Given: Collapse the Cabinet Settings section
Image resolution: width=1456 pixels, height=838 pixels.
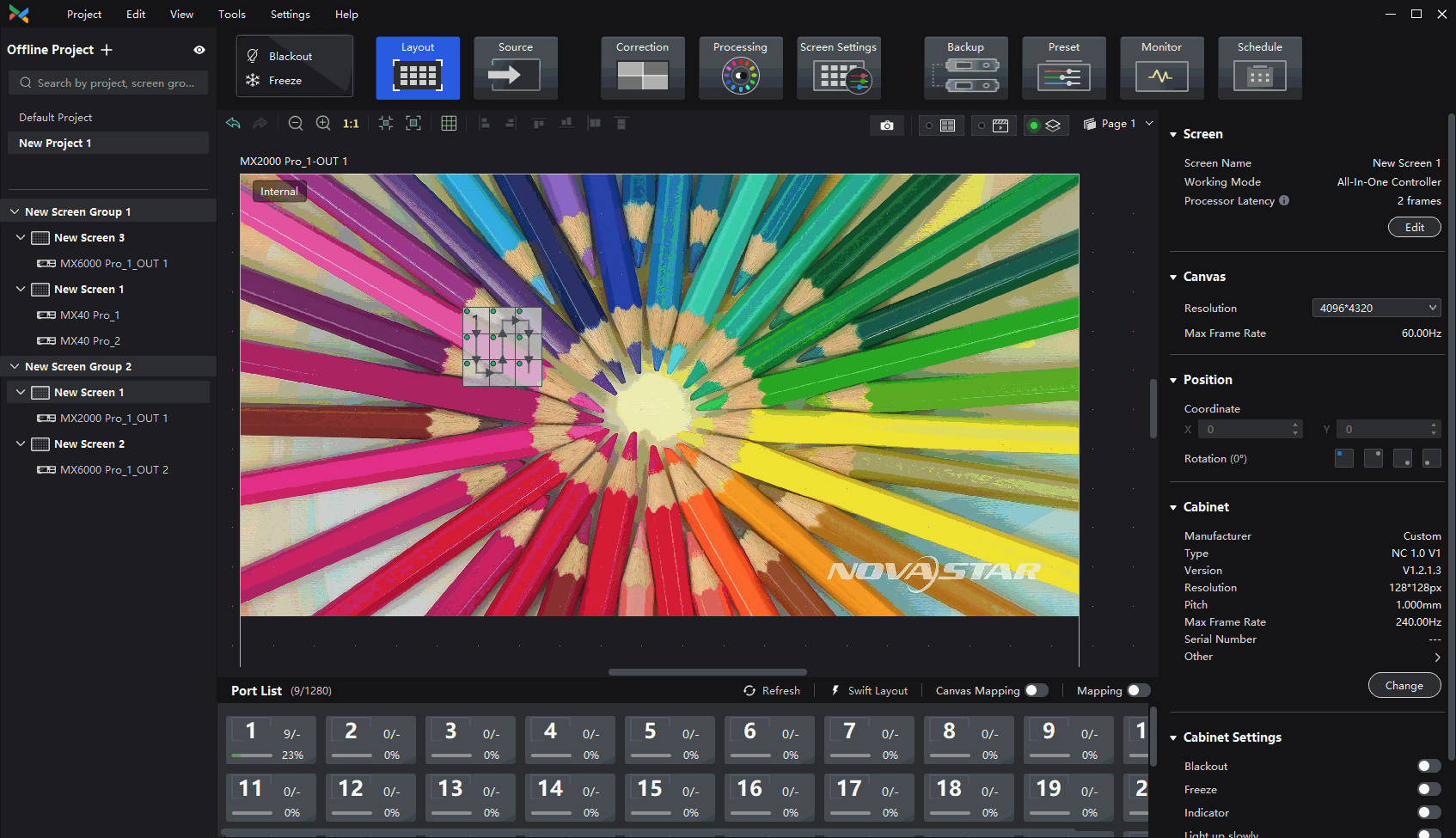Looking at the screenshot, I should pos(1173,737).
